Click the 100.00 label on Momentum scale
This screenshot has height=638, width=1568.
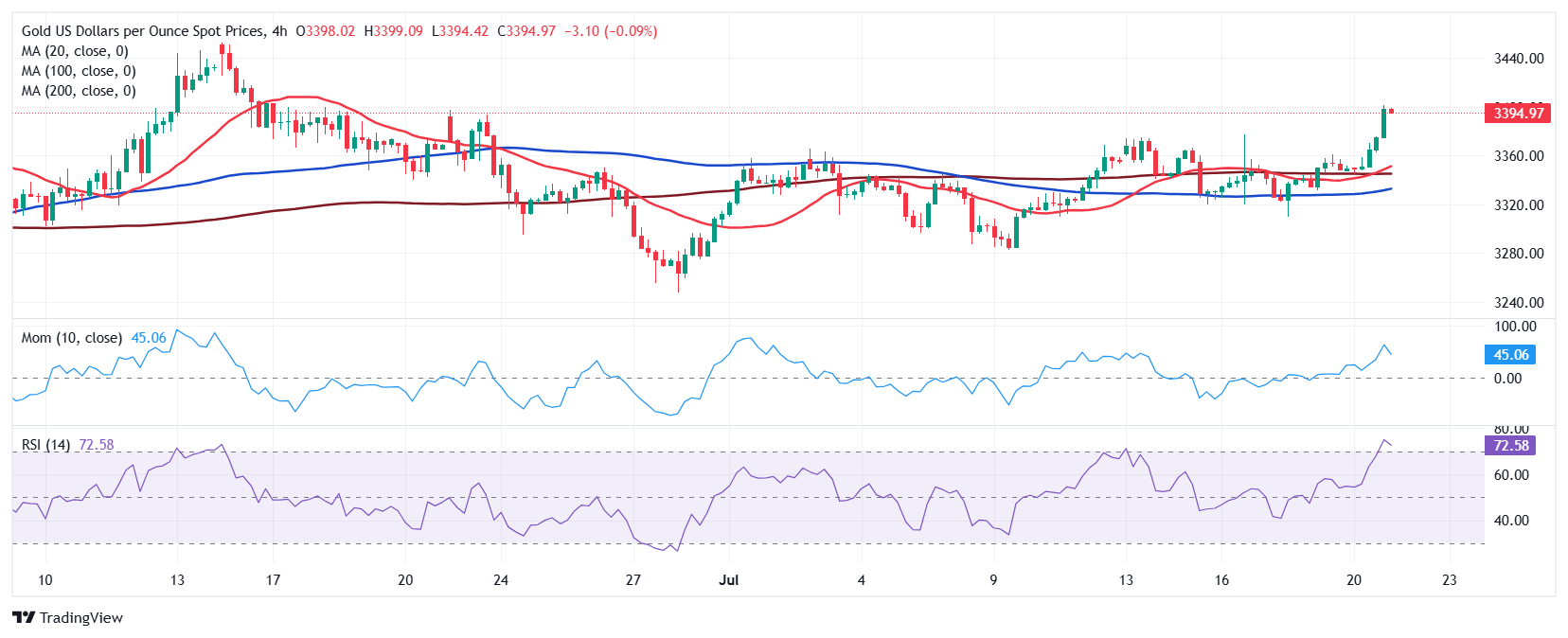click(1515, 327)
